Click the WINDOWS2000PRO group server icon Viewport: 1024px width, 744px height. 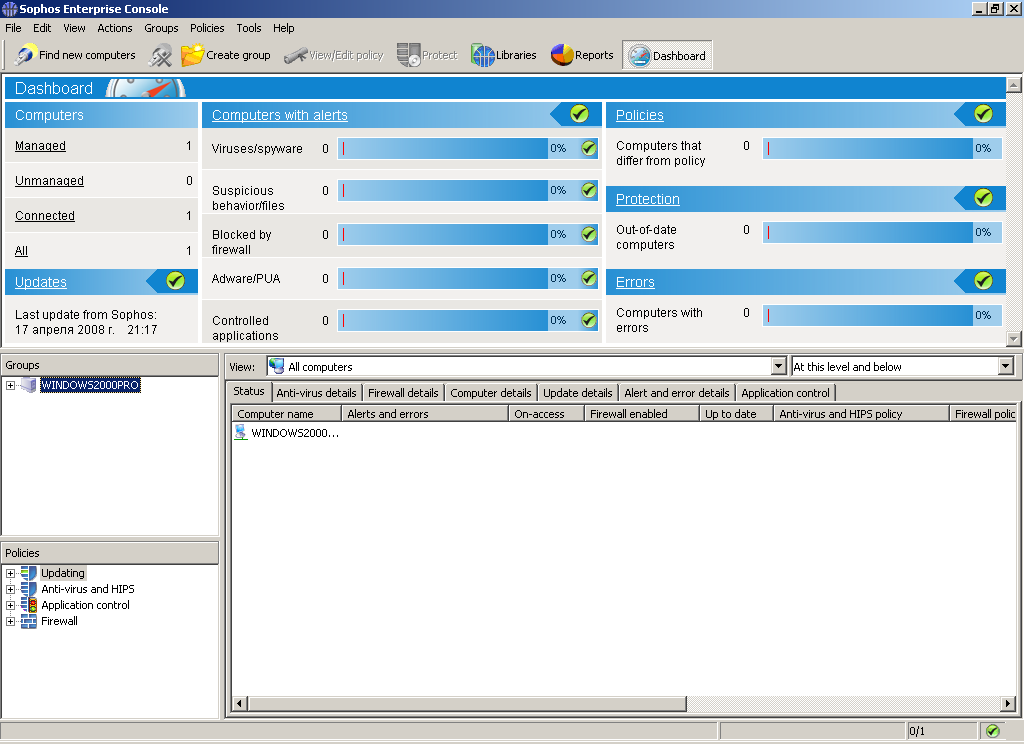coord(28,385)
